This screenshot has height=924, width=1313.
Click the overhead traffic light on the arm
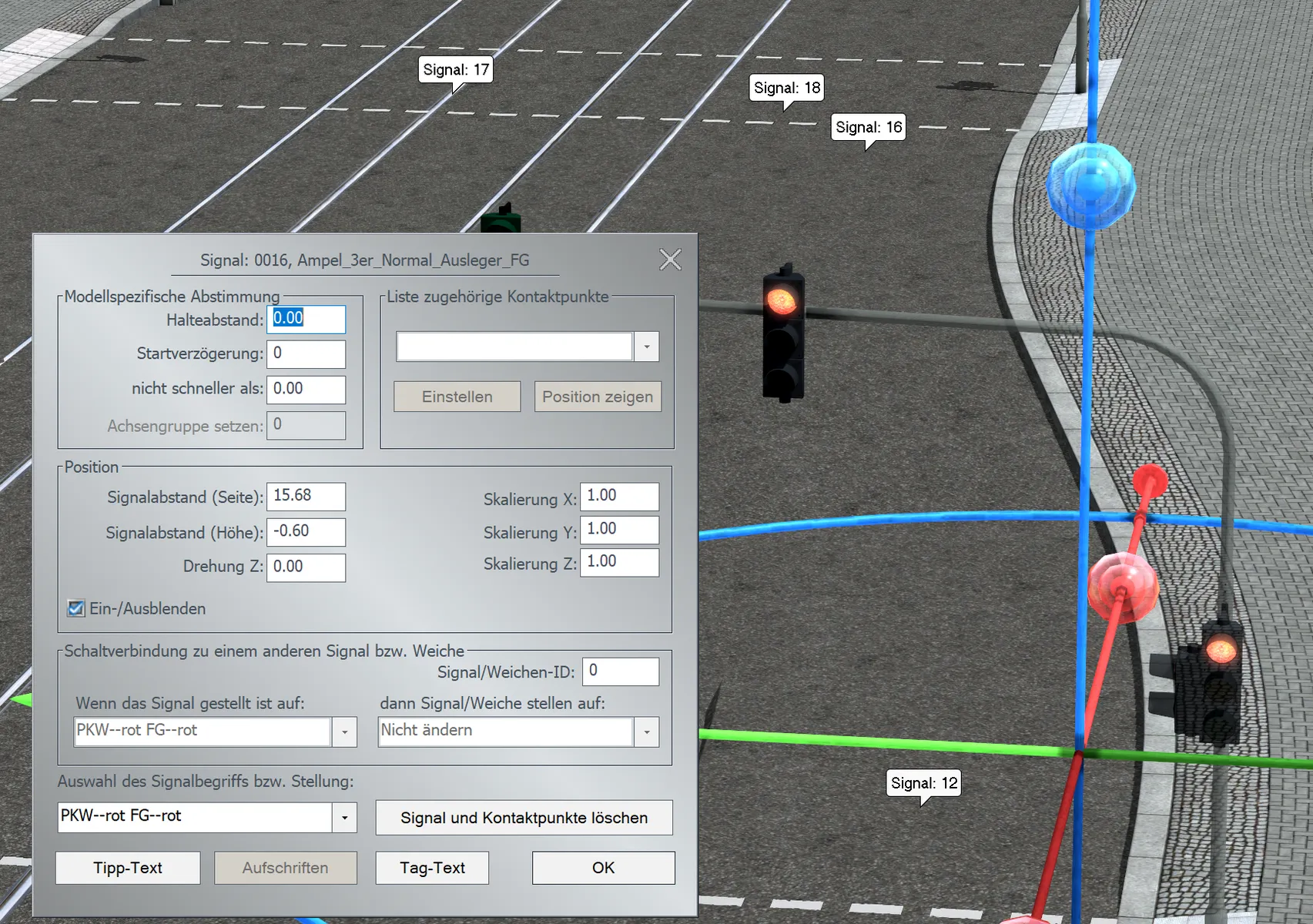[783, 334]
